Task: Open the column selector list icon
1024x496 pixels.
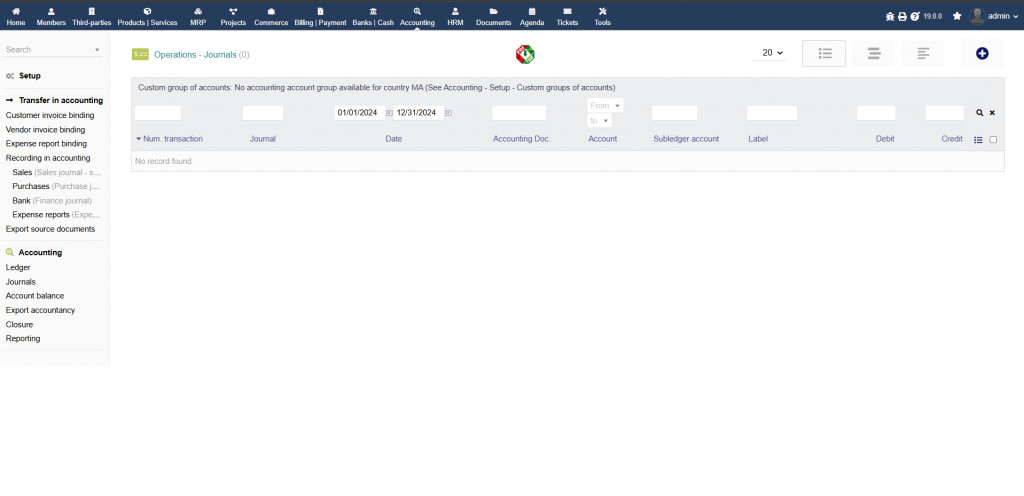Action: [978, 140]
